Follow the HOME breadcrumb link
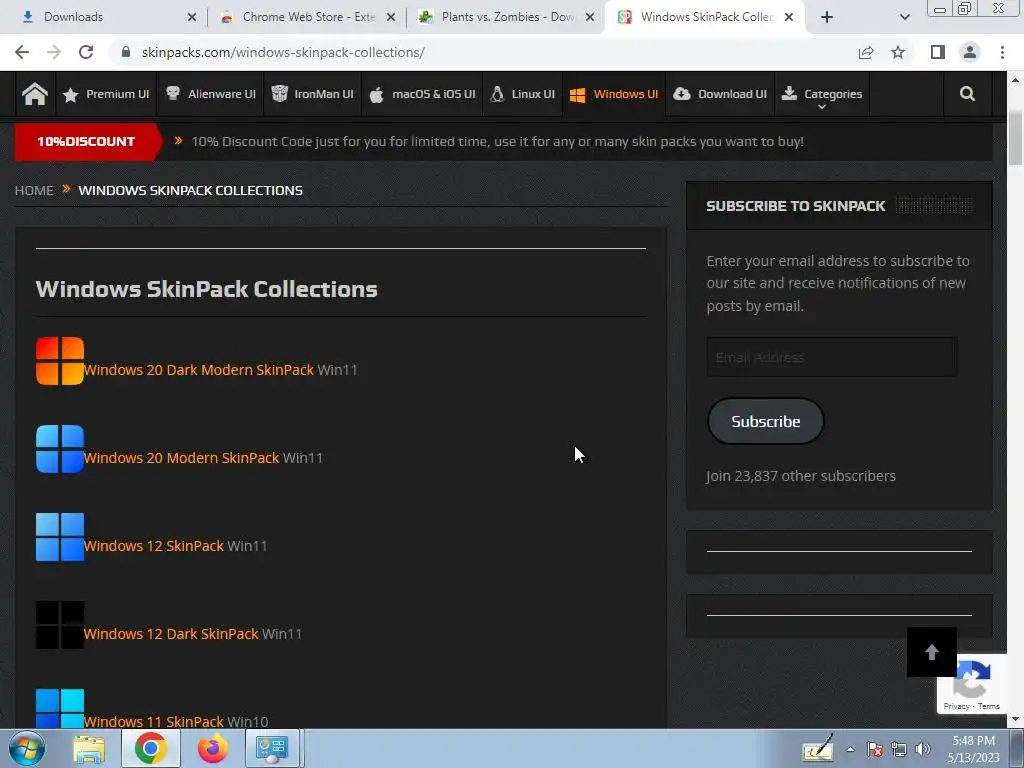The image size is (1024, 768). tap(34, 191)
